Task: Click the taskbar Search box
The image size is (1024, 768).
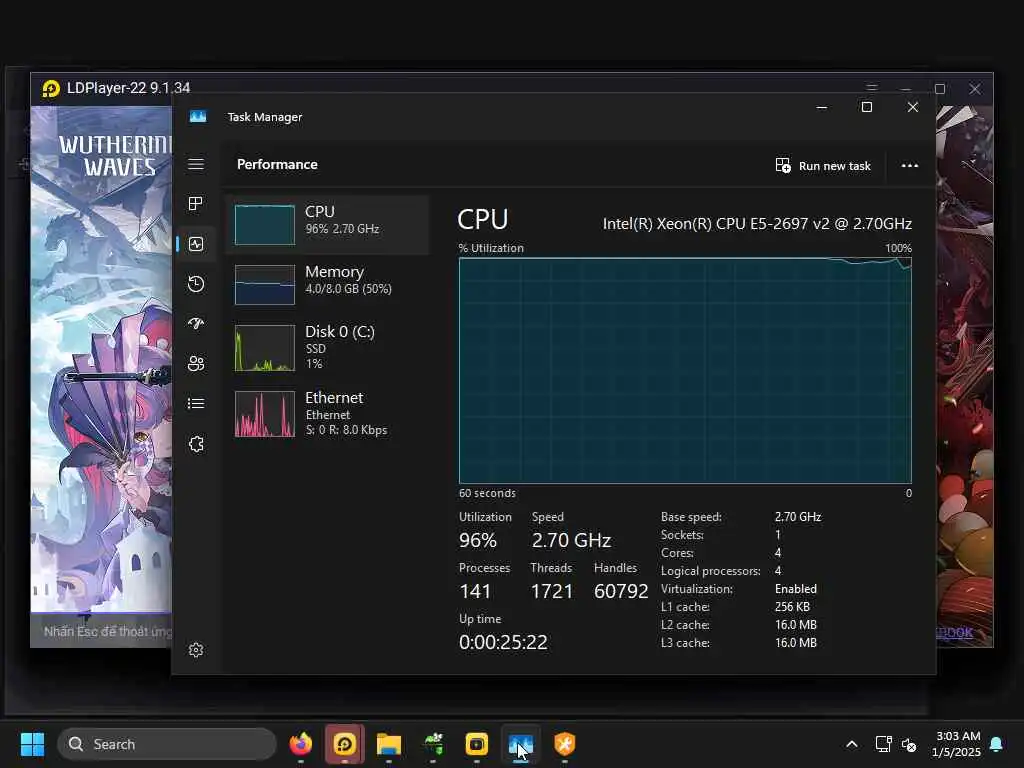Action: pos(167,744)
